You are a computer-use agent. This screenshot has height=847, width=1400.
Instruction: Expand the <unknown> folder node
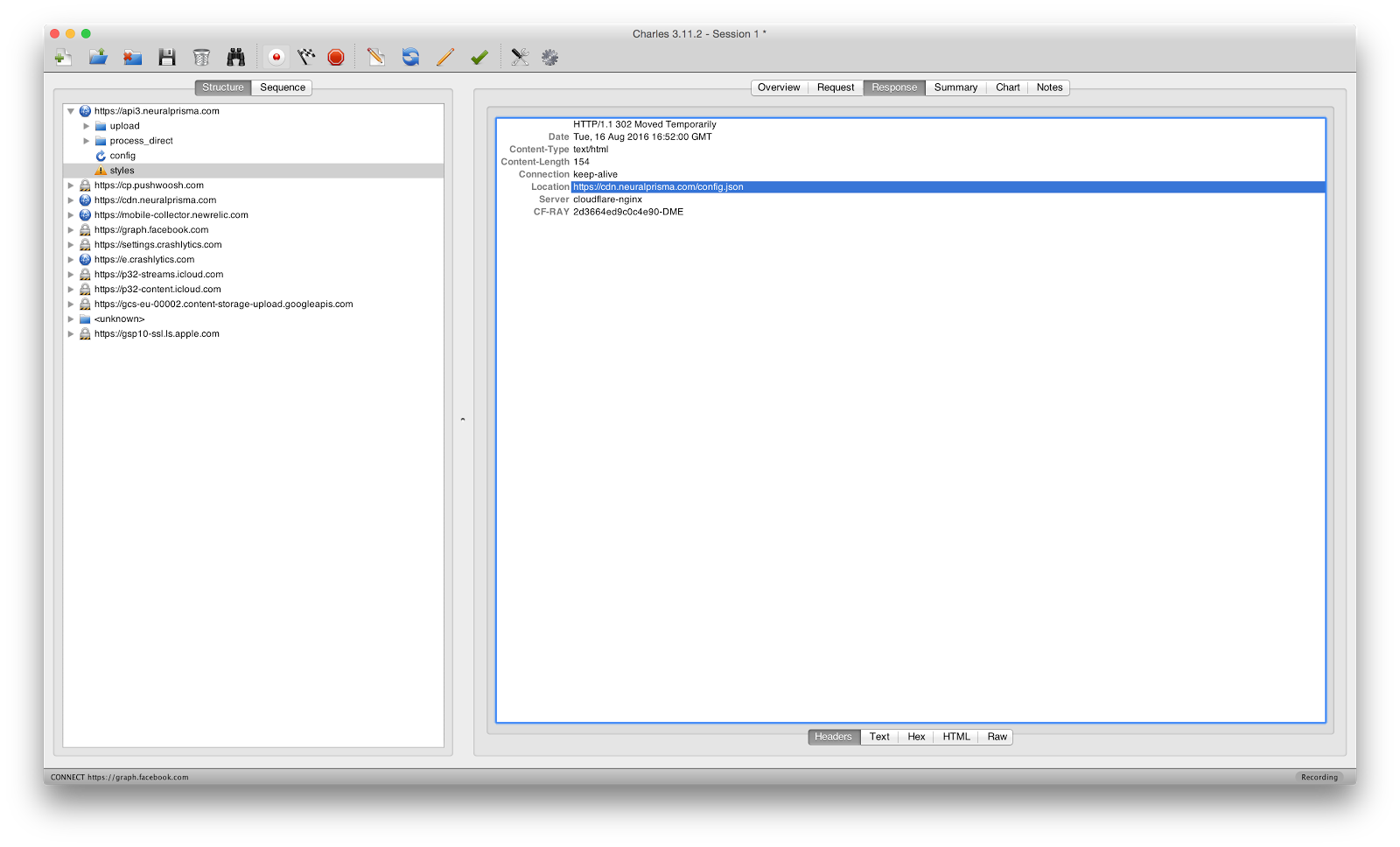(x=71, y=319)
